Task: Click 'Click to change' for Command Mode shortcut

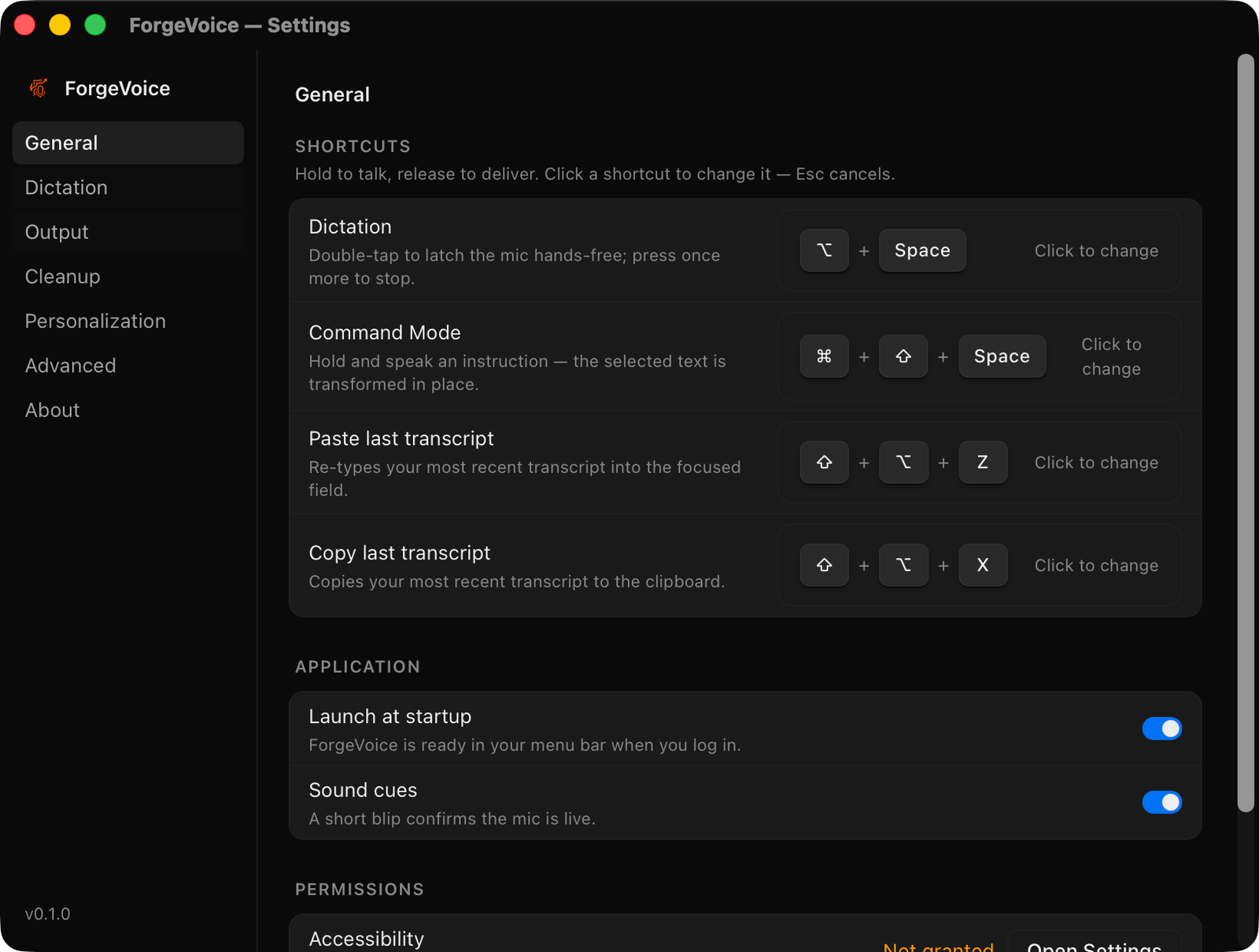Action: 1111,356
